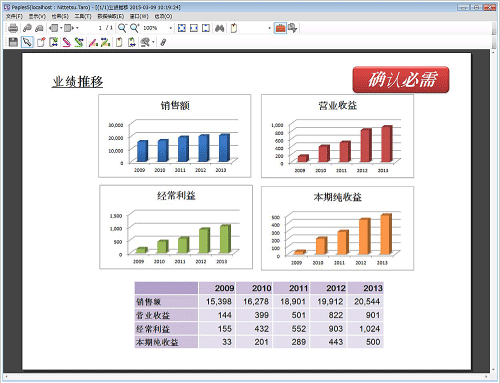Click the paperclip attachment icon
Screen dimensions: 500x383
[163, 42]
